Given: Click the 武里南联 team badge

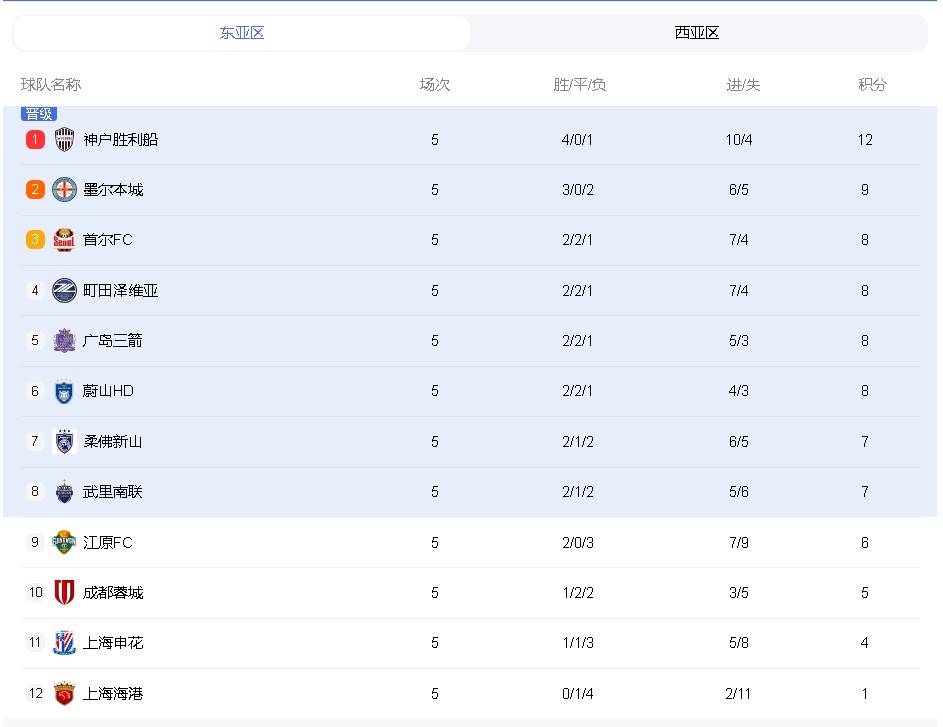Looking at the screenshot, I should click(65, 492).
